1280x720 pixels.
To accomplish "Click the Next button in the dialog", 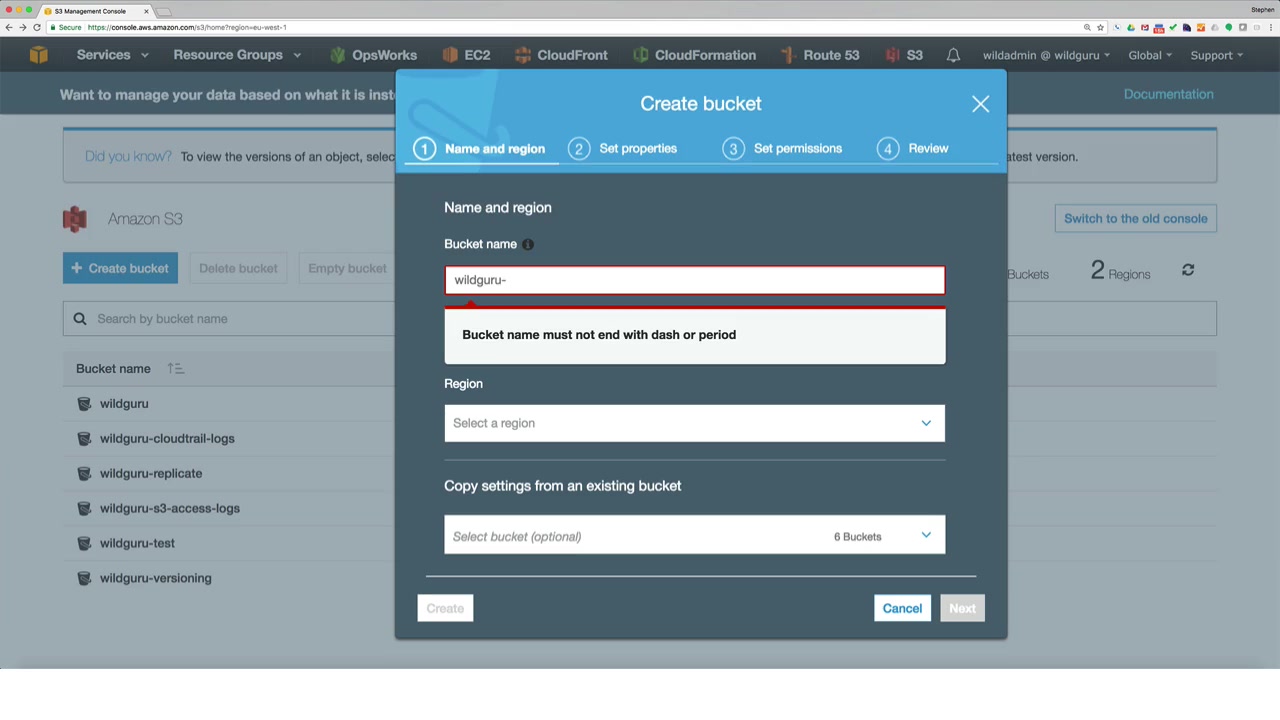I will click(x=962, y=608).
